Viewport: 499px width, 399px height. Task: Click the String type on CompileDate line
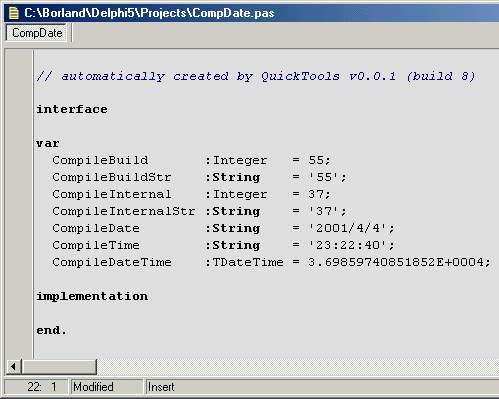tap(236, 228)
